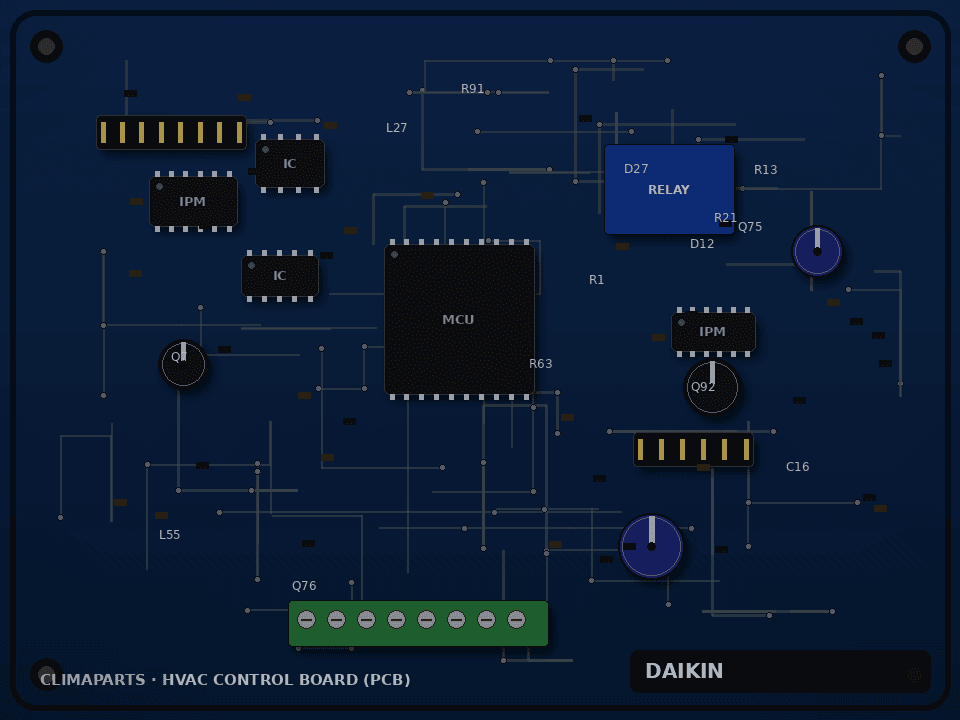
Task: Click the eight-pin gold header connector
Action: coord(171,132)
